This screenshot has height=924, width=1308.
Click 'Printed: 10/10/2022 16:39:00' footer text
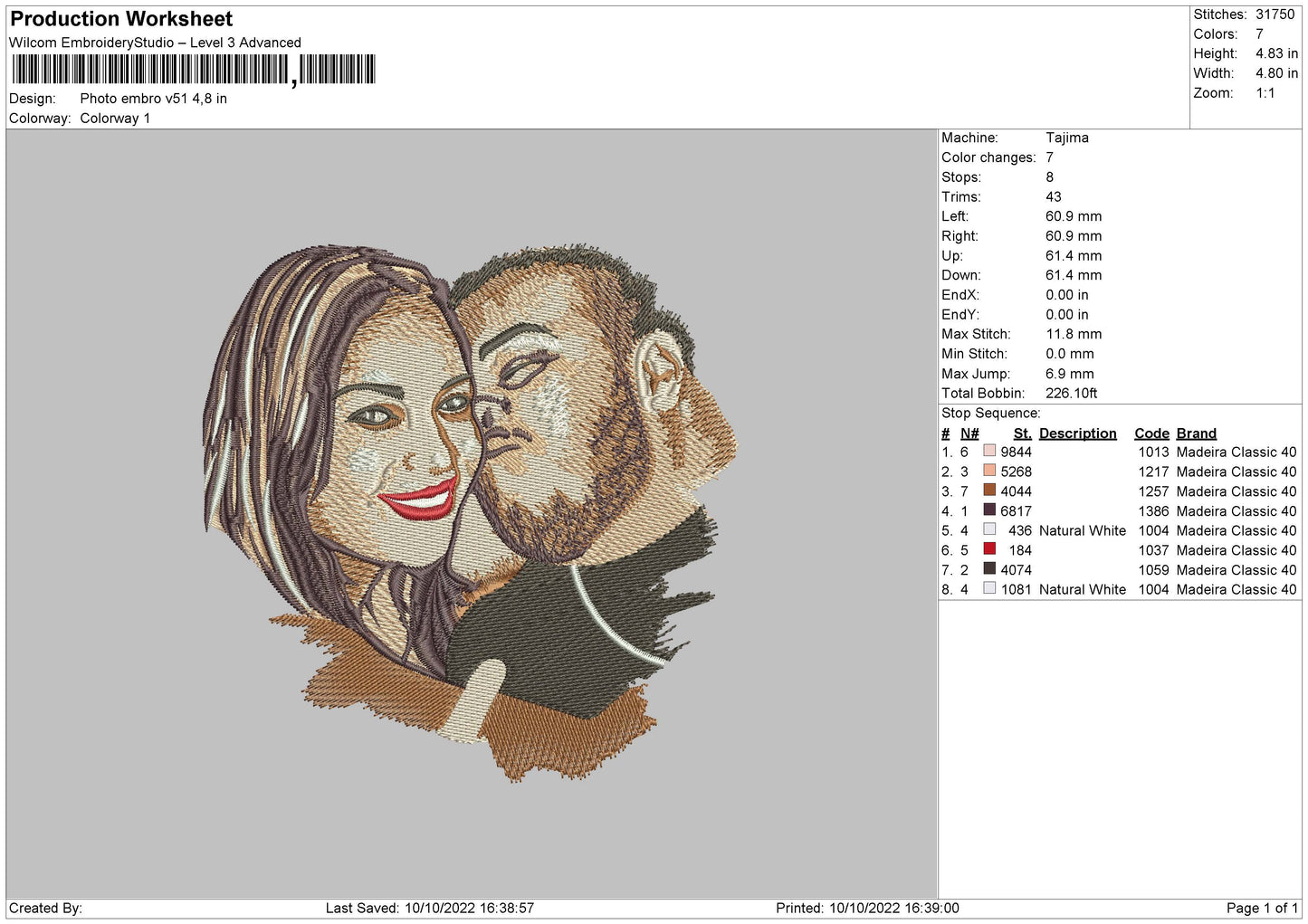click(867, 908)
